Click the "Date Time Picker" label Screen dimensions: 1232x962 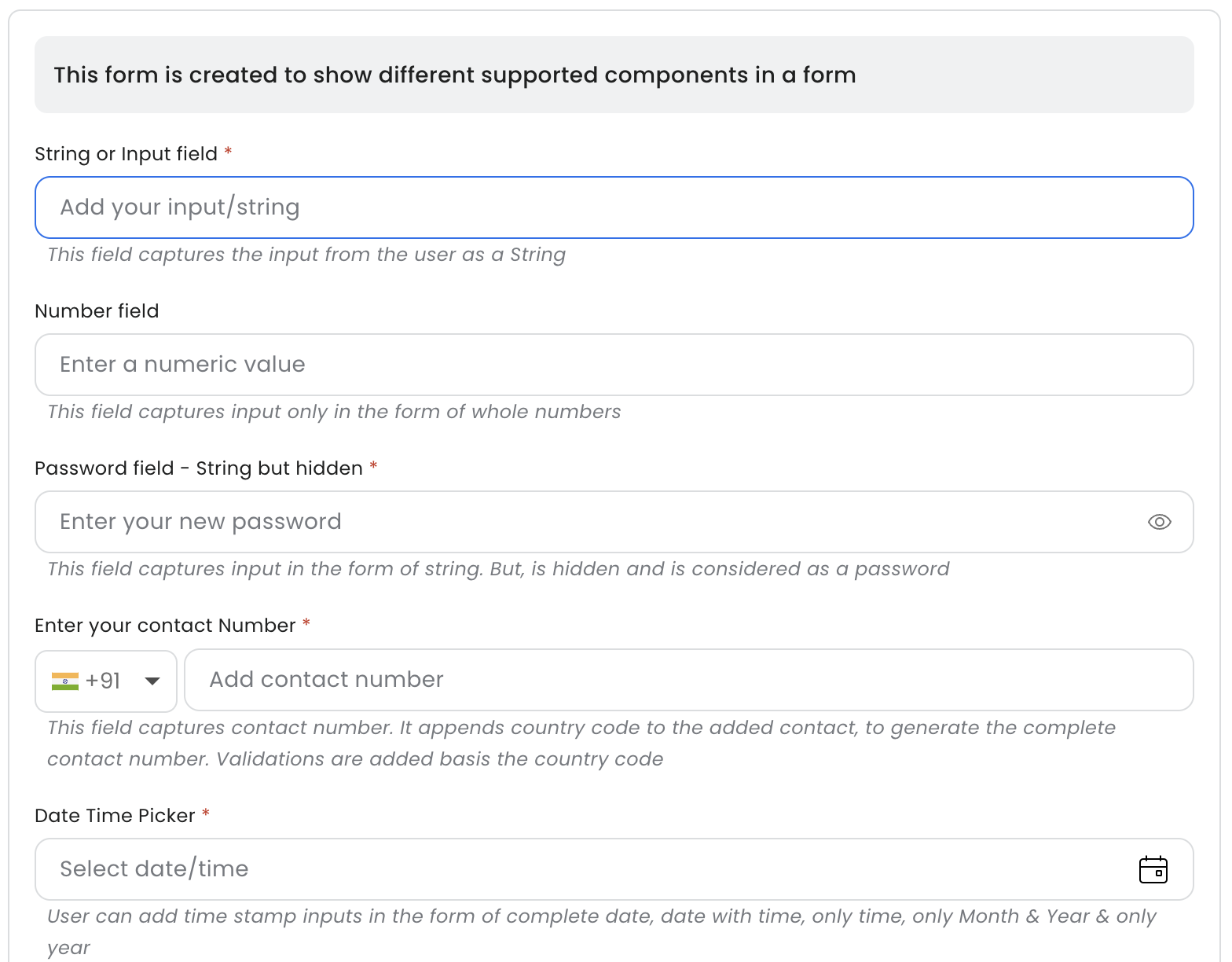pos(115,816)
